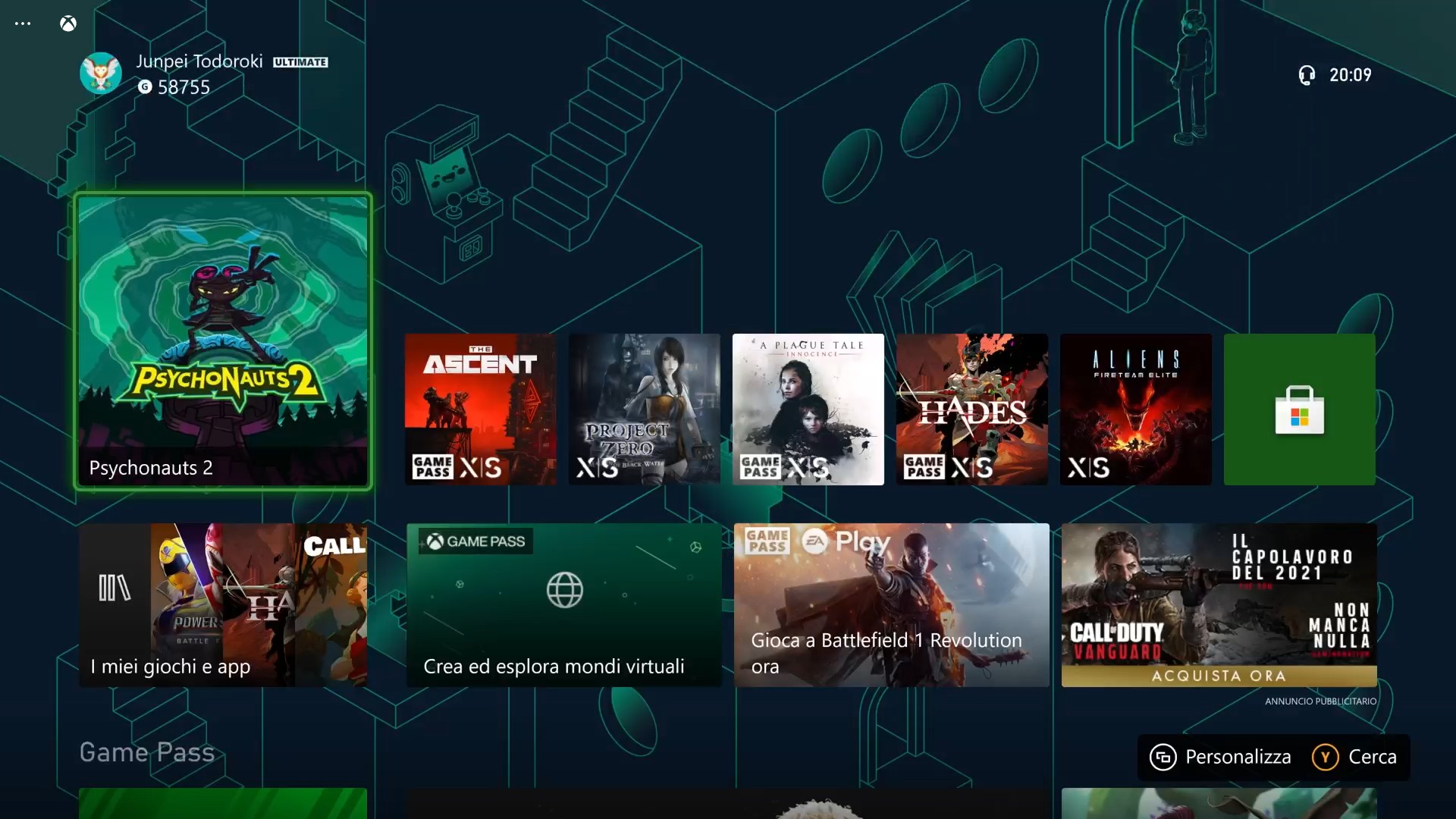Viewport: 1456px width, 819px height.
Task: Select the ANNUNCIO PUBBLICITARIO label
Action: click(x=1320, y=701)
